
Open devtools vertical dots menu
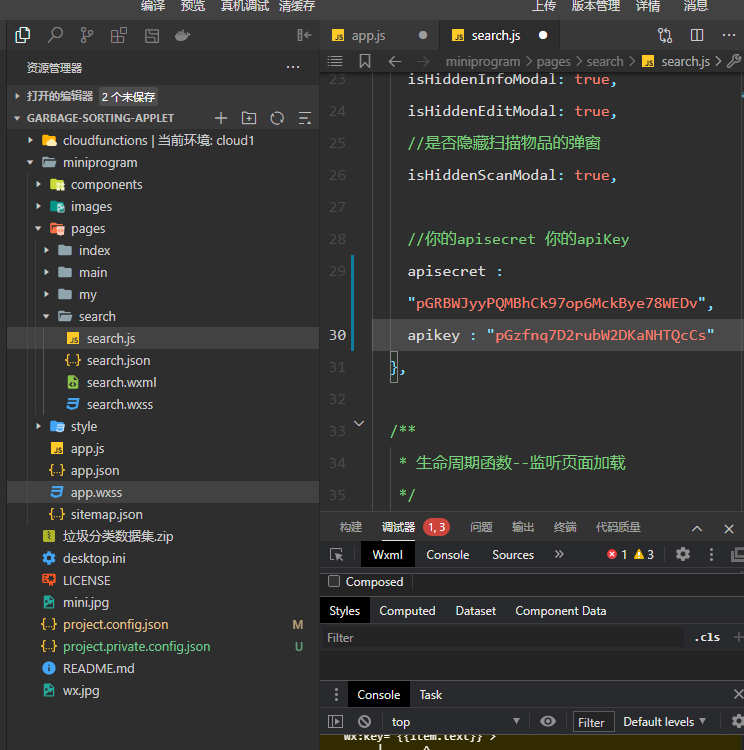[711, 554]
